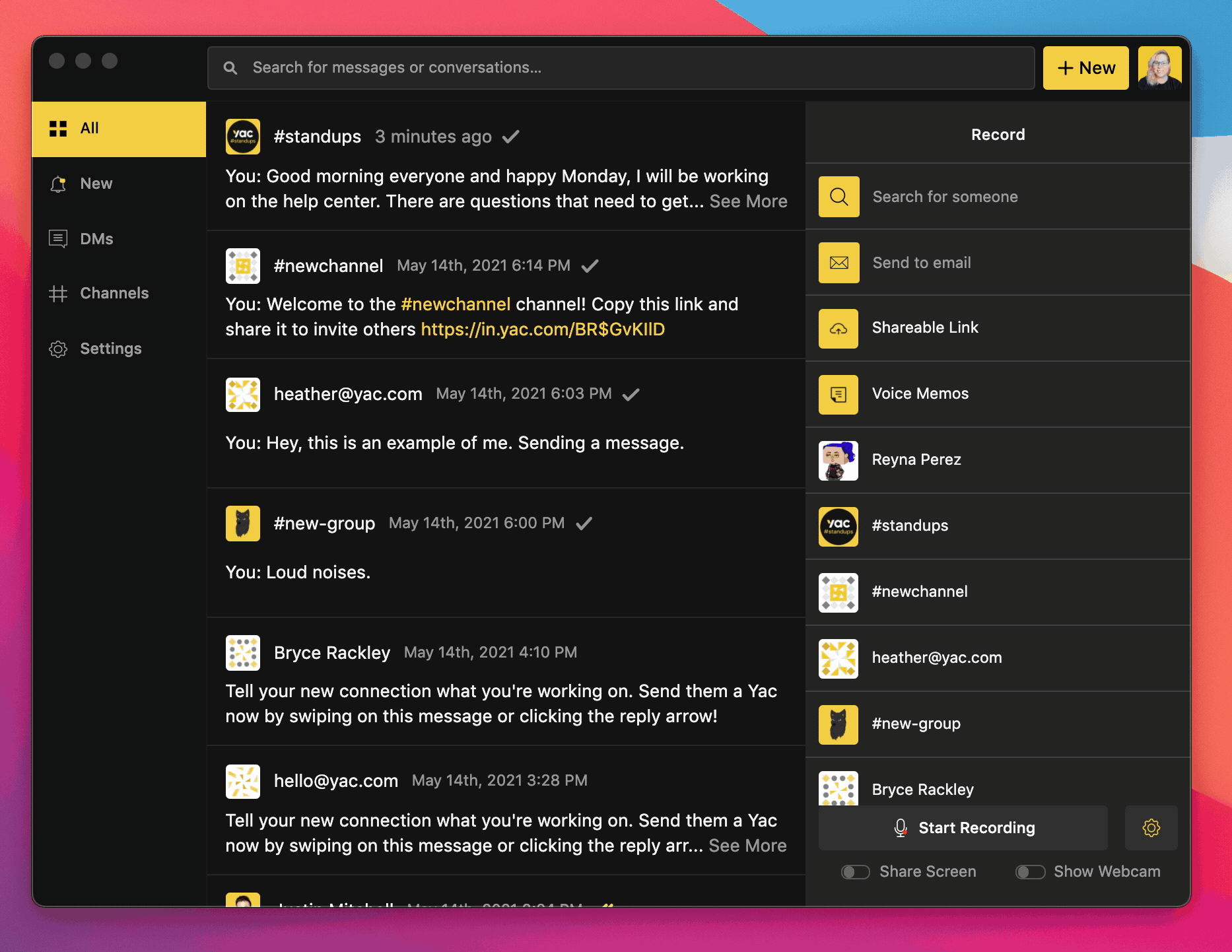Viewport: 1232px width, 952px height.
Task: Expand hello@yac.com message with See More
Action: 747,846
